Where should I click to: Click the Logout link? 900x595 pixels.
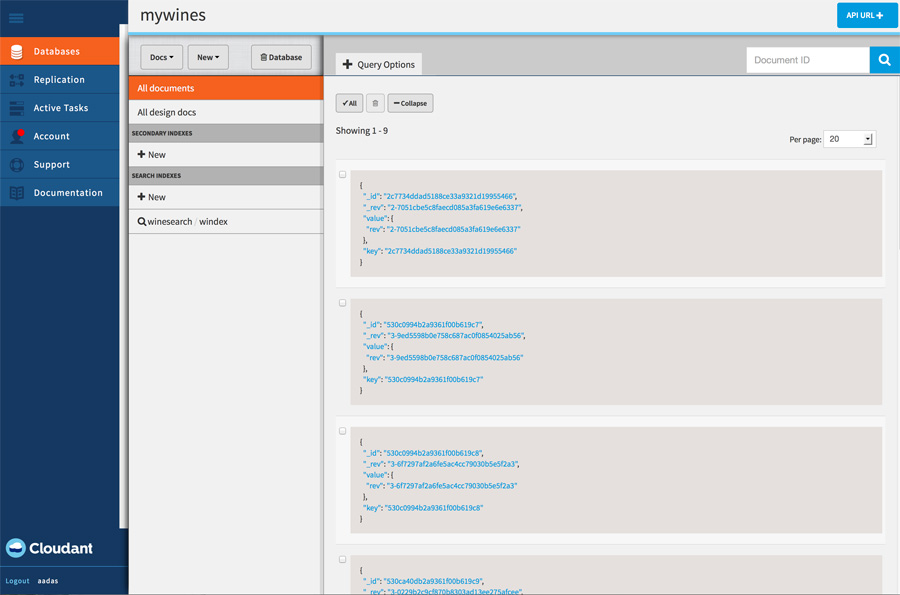[x=17, y=581]
